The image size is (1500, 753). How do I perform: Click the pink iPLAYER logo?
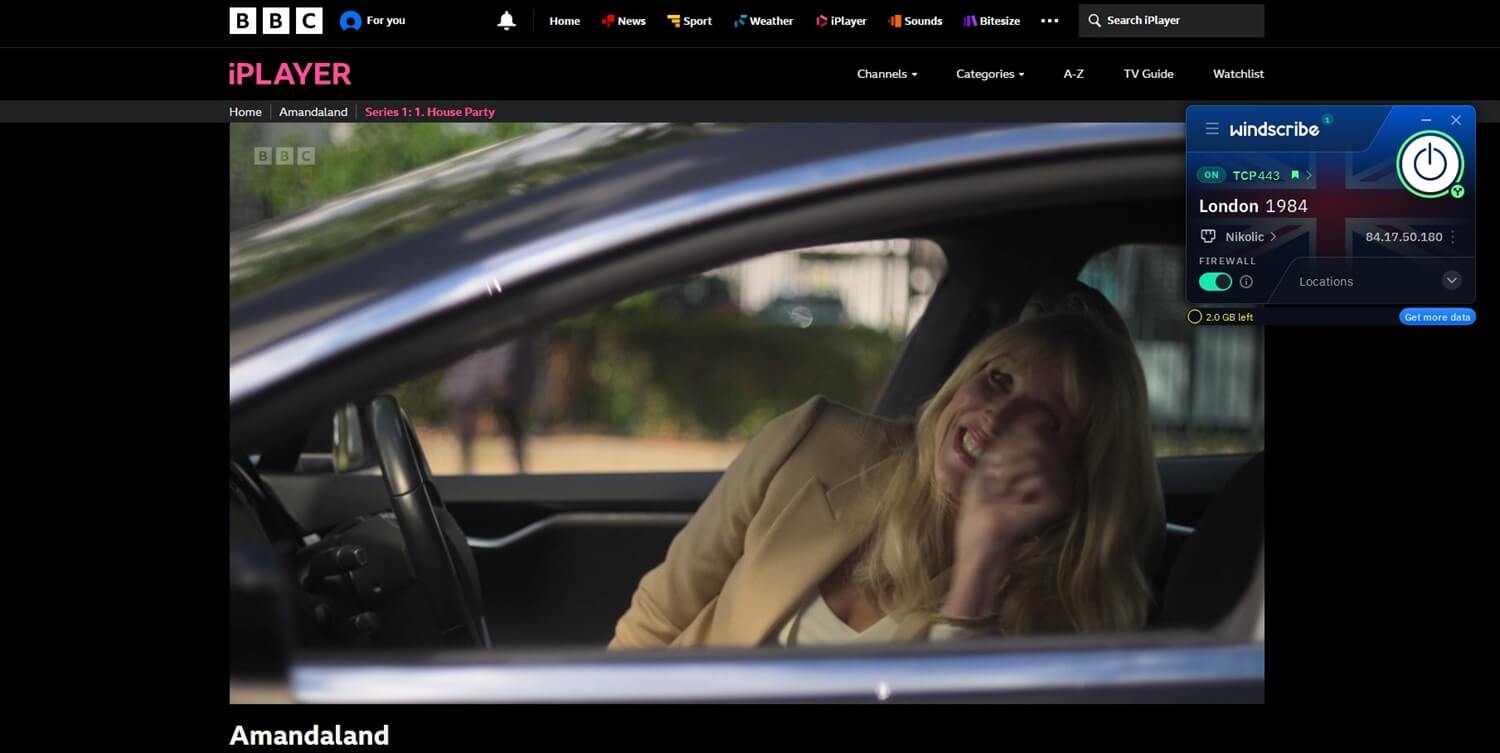click(290, 74)
